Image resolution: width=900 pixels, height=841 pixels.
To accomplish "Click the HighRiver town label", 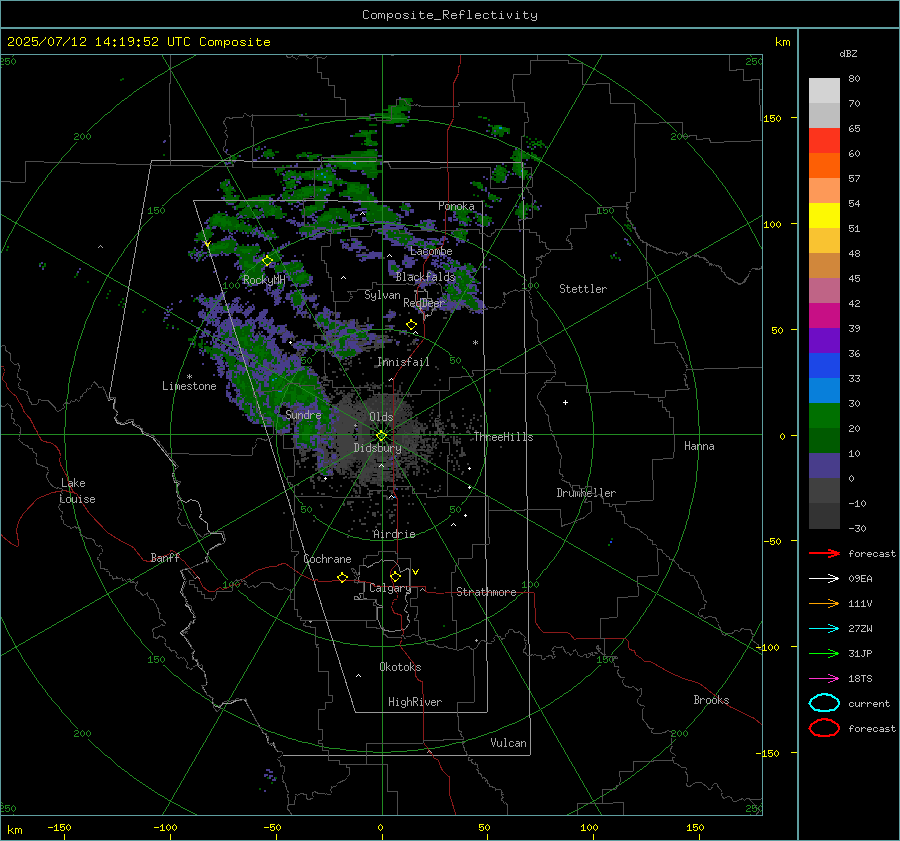I will [415, 702].
